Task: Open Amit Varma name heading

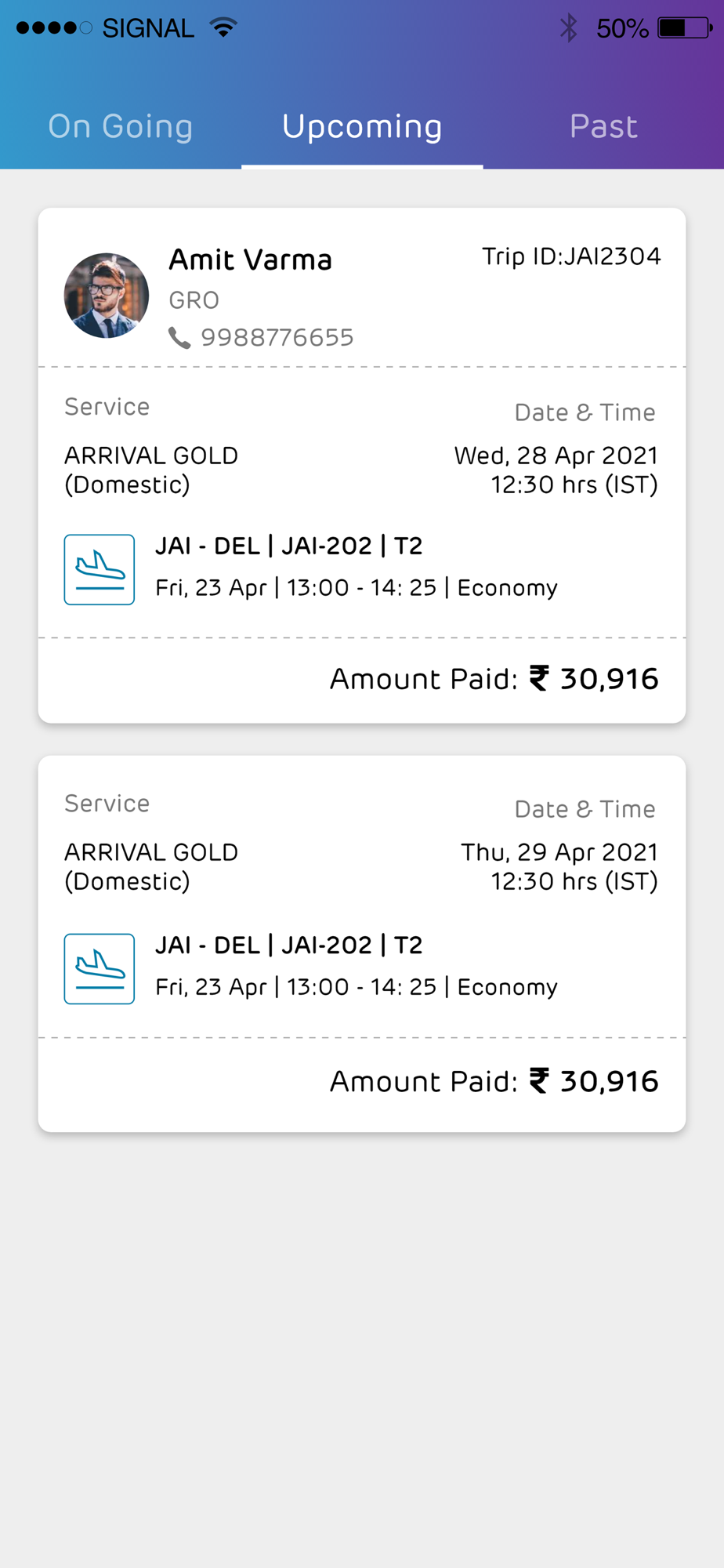Action: (251, 260)
